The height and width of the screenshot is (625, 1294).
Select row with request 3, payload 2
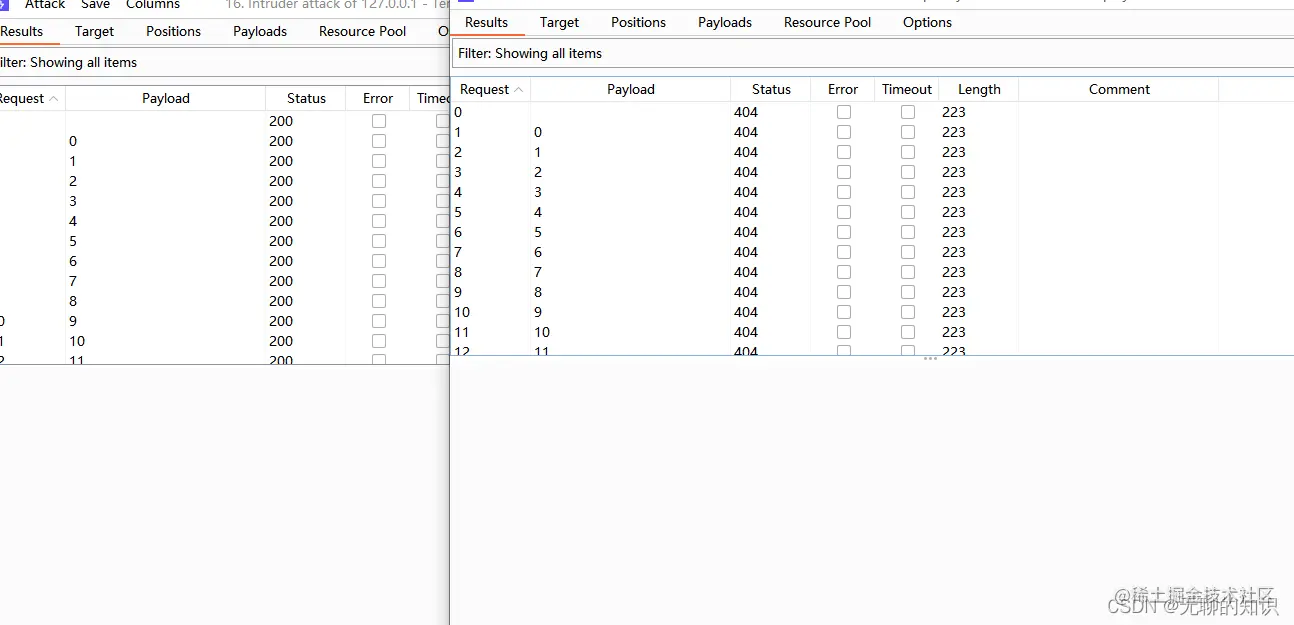[872, 172]
